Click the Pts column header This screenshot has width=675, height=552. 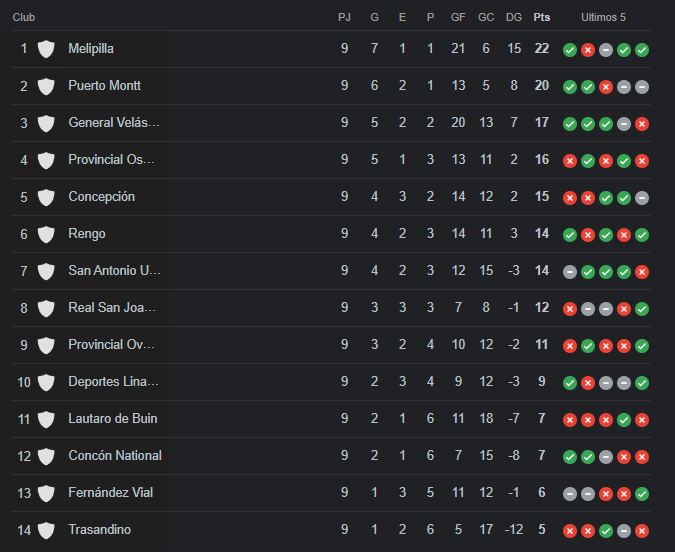coord(542,17)
